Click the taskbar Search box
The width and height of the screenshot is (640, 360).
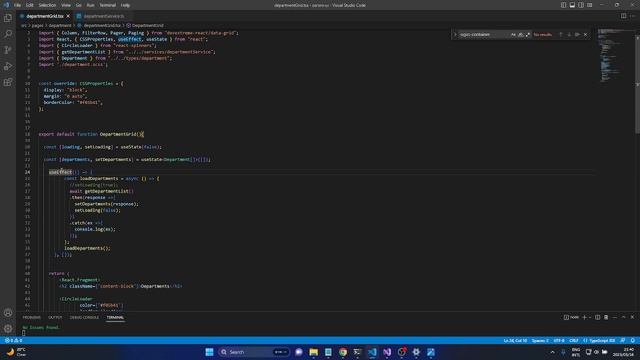pos(254,352)
